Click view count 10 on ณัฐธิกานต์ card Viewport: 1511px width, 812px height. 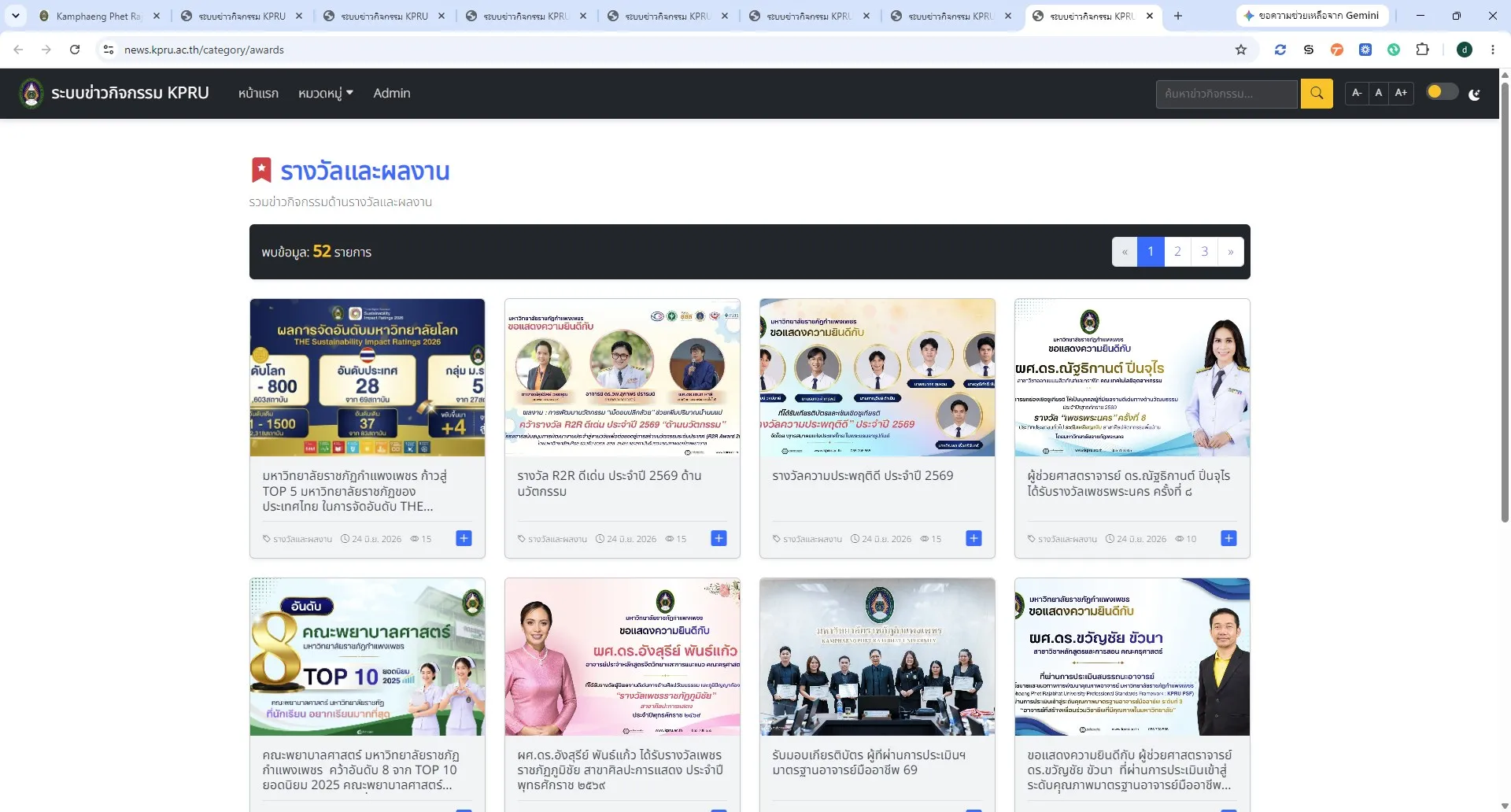(x=1186, y=539)
